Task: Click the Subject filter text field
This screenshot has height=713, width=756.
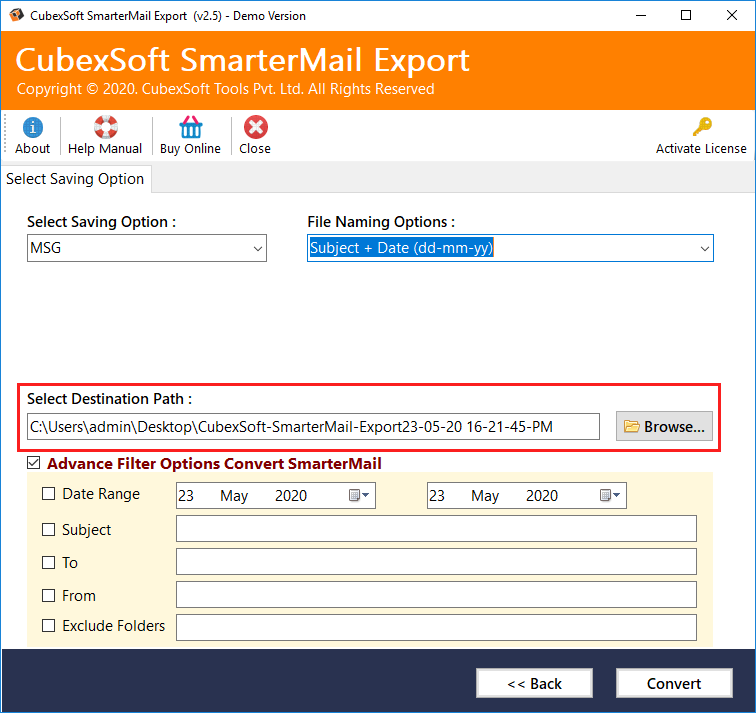Action: [x=436, y=528]
